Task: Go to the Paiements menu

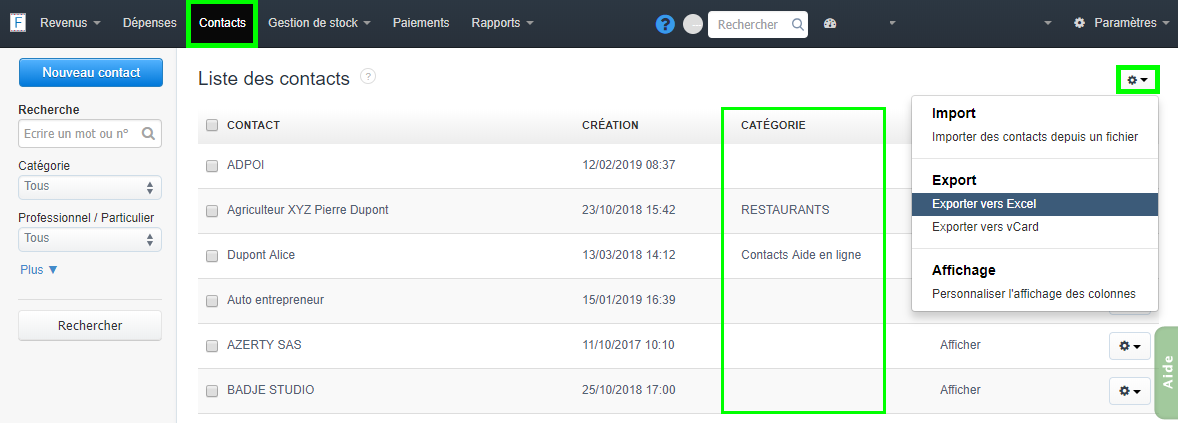Action: tap(421, 23)
